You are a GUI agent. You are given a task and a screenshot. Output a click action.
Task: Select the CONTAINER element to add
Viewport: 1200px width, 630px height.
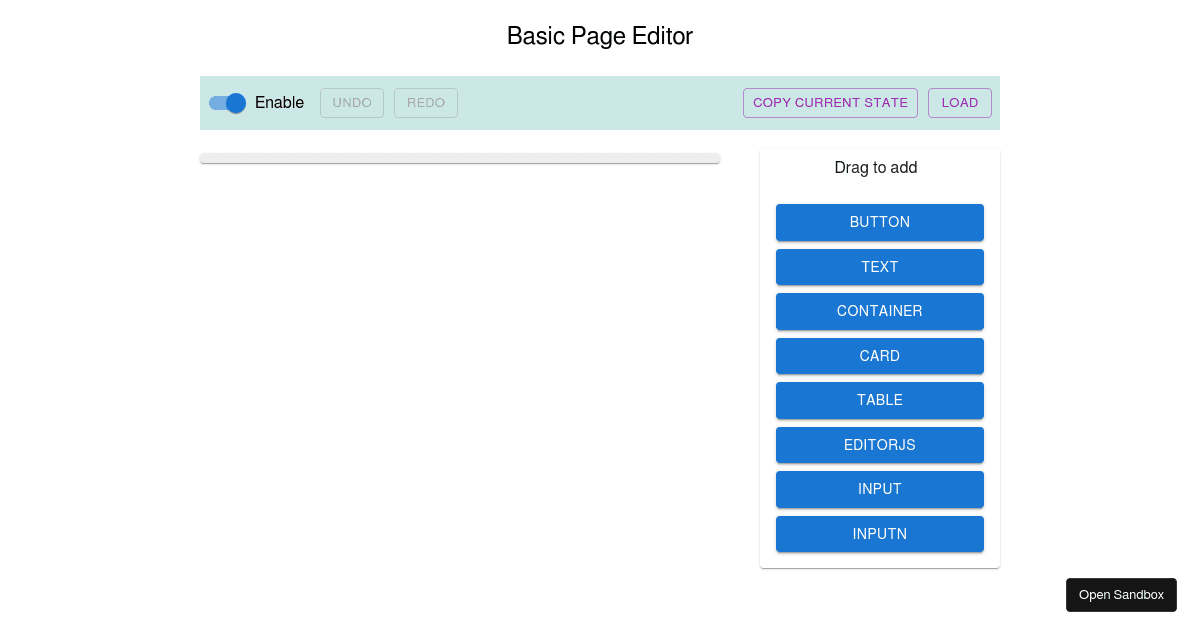coord(880,311)
